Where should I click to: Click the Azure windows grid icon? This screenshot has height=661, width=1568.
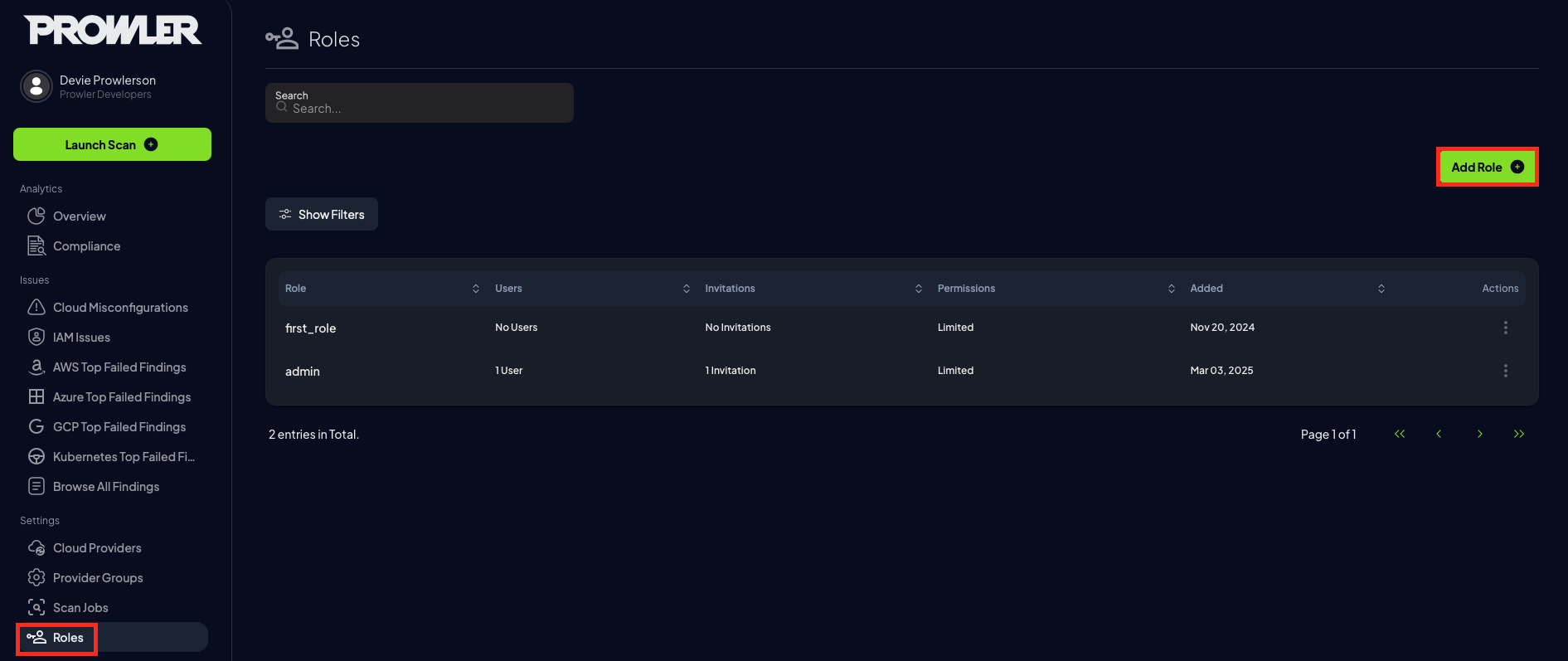click(x=36, y=396)
